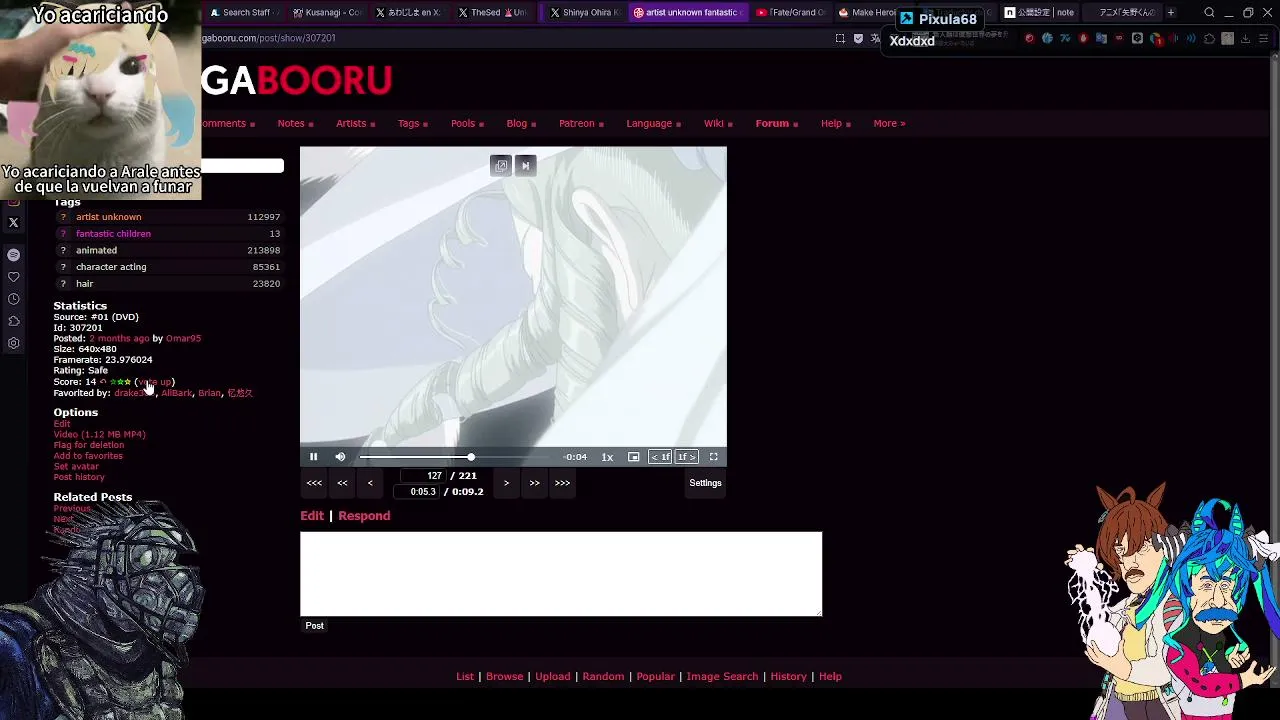Click the video seek slider handle
This screenshot has width=1280, height=720.
tap(471, 457)
